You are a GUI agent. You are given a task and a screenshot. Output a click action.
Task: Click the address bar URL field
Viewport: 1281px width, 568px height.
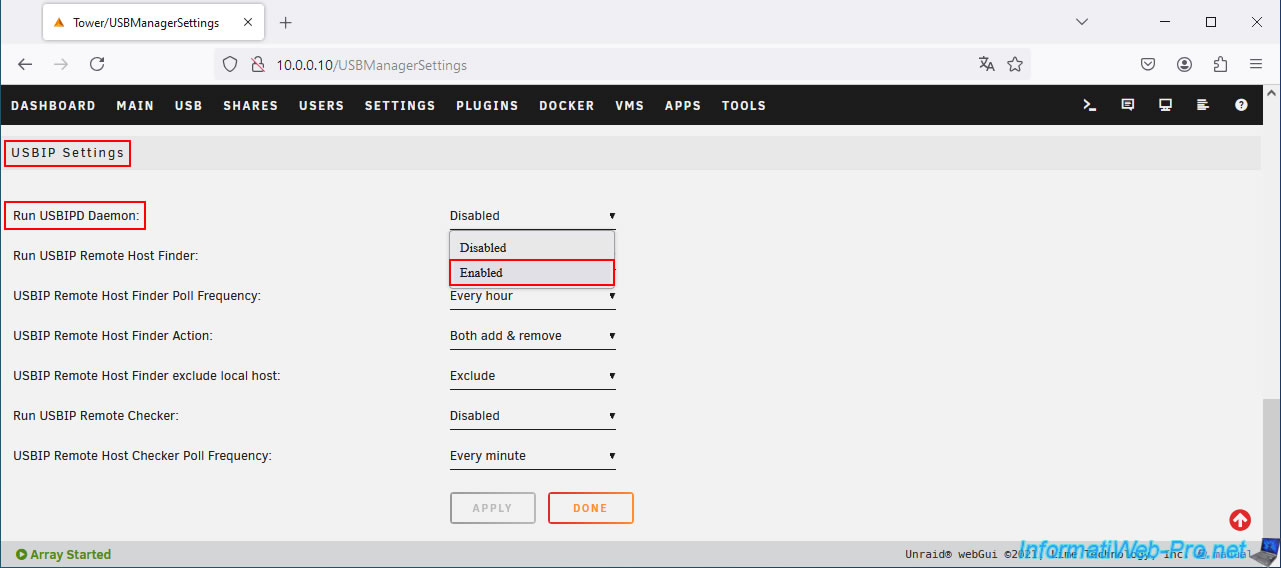click(620, 65)
